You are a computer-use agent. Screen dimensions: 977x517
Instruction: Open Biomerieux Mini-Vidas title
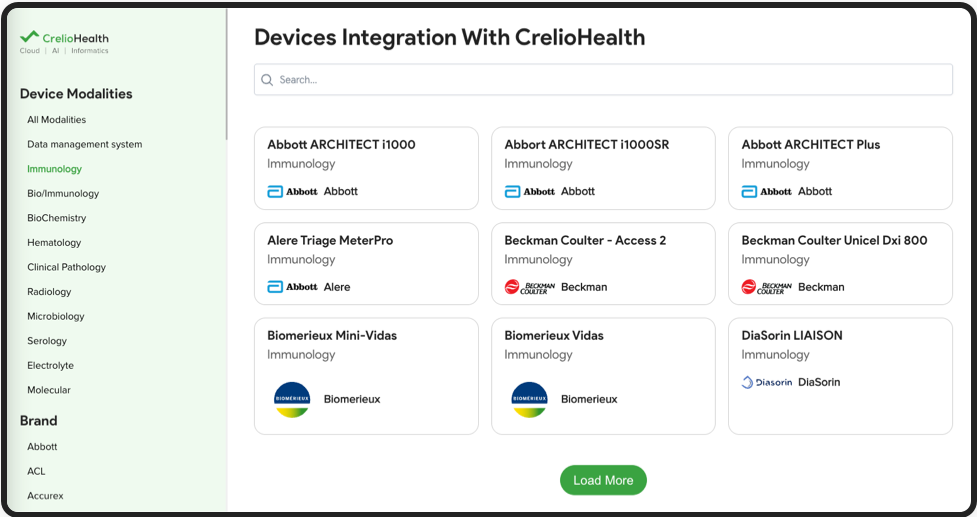(332, 336)
